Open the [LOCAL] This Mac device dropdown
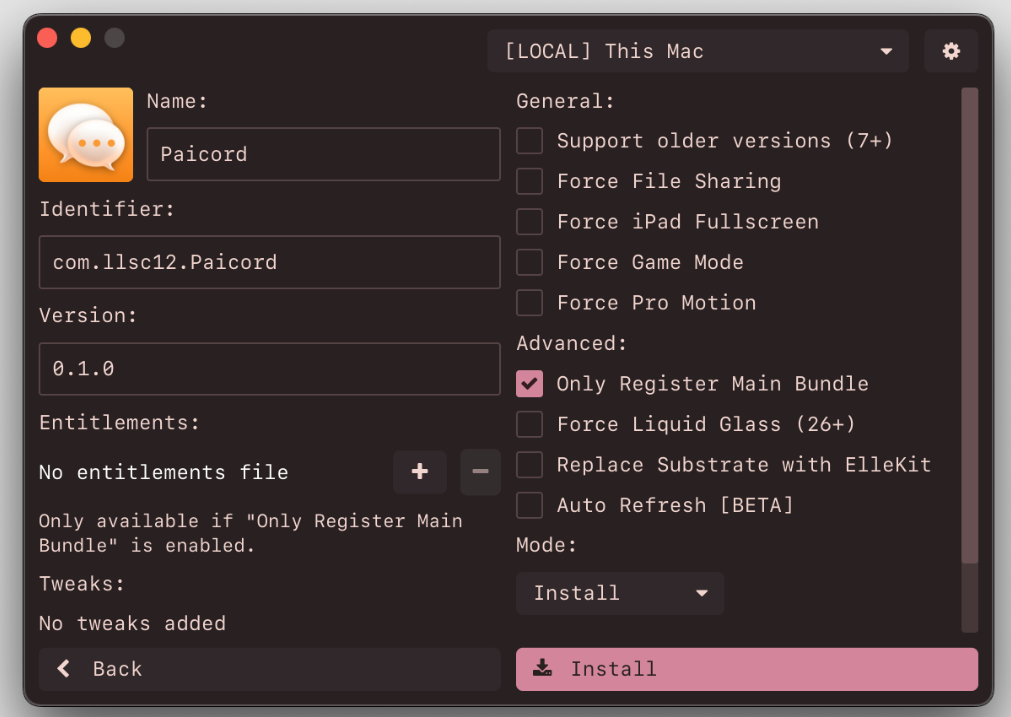 697,51
